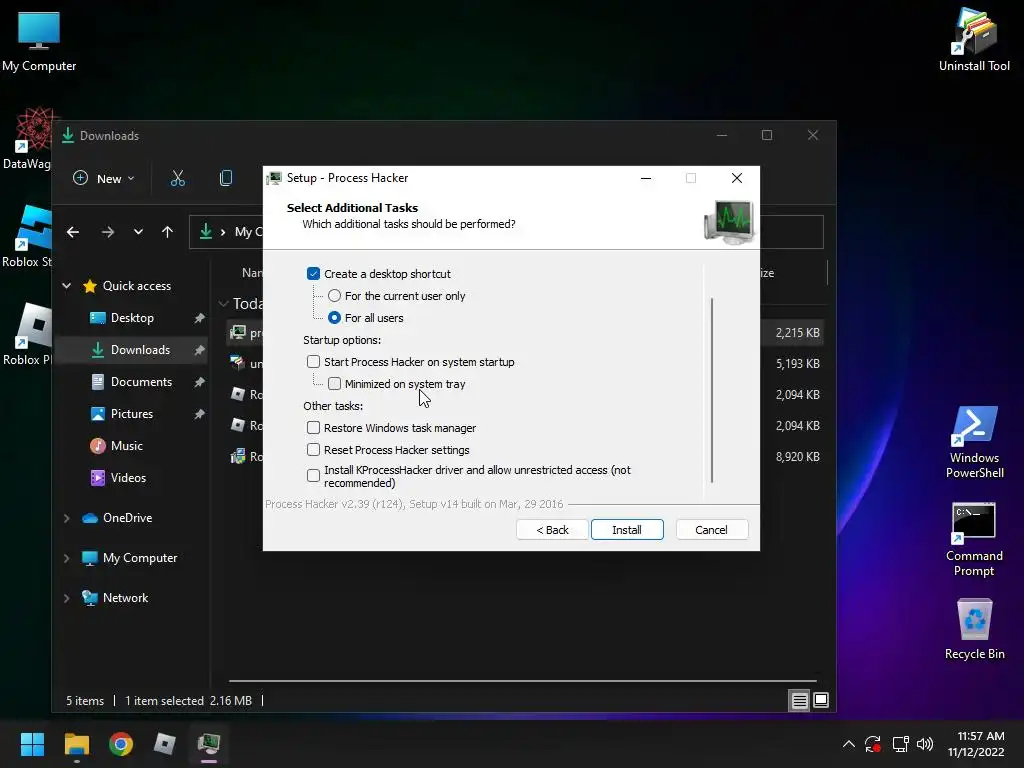Image resolution: width=1024 pixels, height=768 pixels.
Task: Open recent locations chevron in Explorer
Action: [x=138, y=232]
